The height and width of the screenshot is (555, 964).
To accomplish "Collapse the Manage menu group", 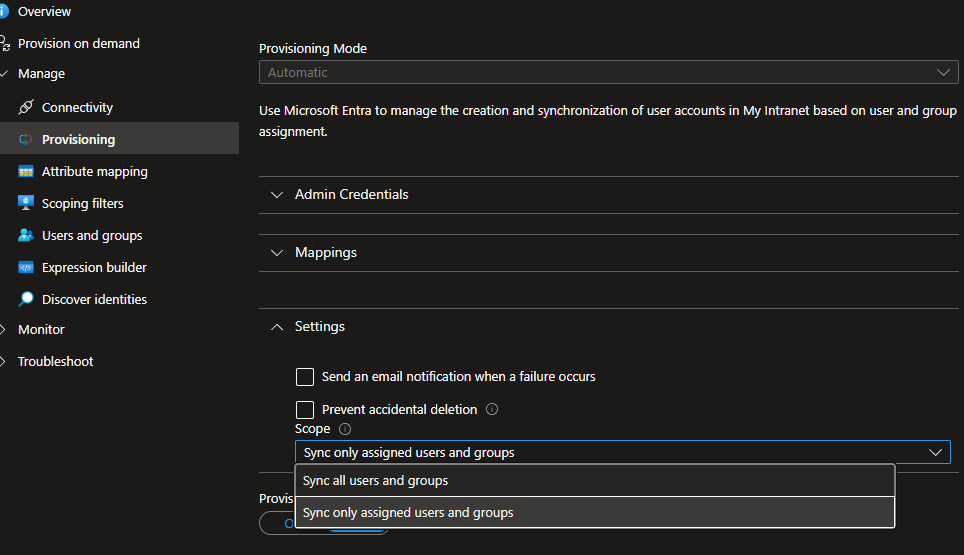I will click(4, 73).
